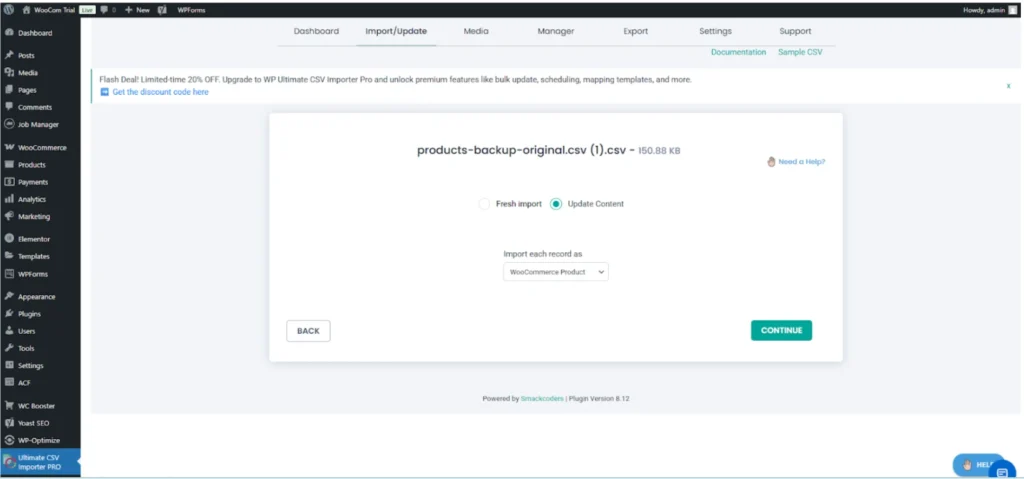Open the WooCommerce Product record type dropdown
The image size is (1024, 479).
coord(555,272)
